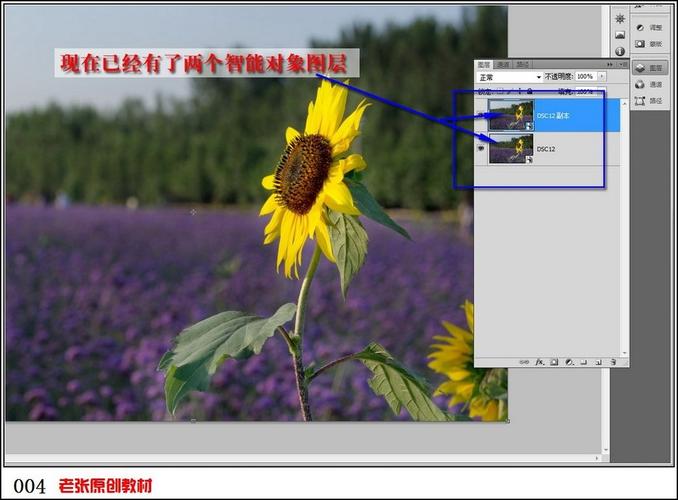Open the 通道 panel from right dock
678x500 pixels.
click(649, 84)
